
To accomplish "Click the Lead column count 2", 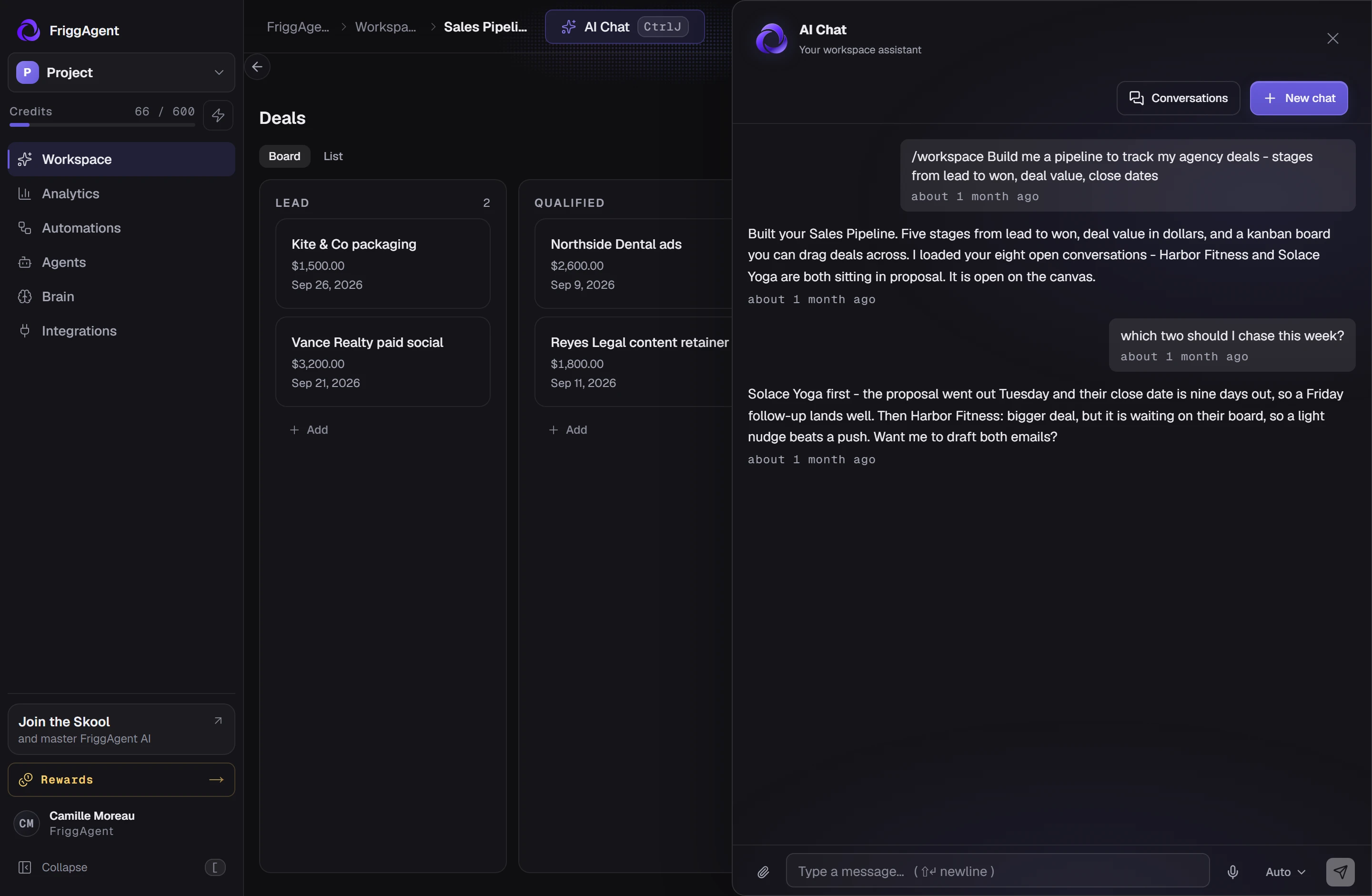I will coord(486,203).
